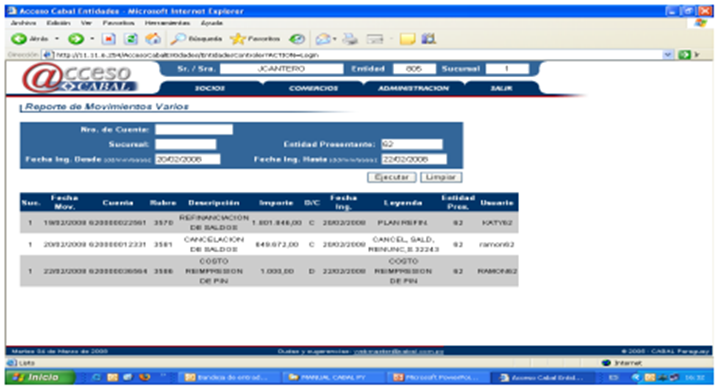717x391 pixels.
Task: Click the Nro. de Cuenta input field
Action: coord(194,129)
